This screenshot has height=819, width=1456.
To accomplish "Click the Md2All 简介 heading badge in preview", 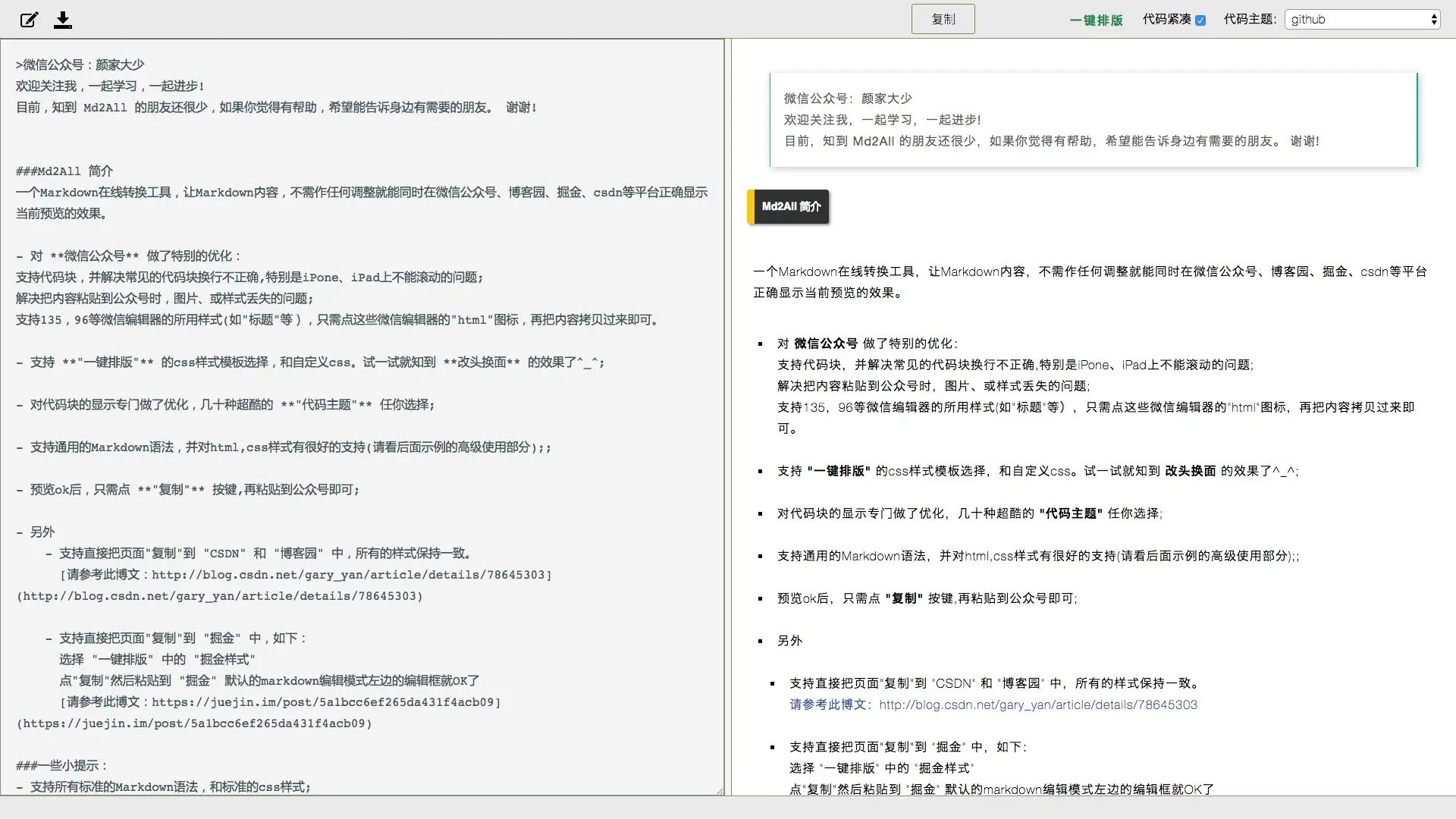I will pyautogui.click(x=790, y=206).
